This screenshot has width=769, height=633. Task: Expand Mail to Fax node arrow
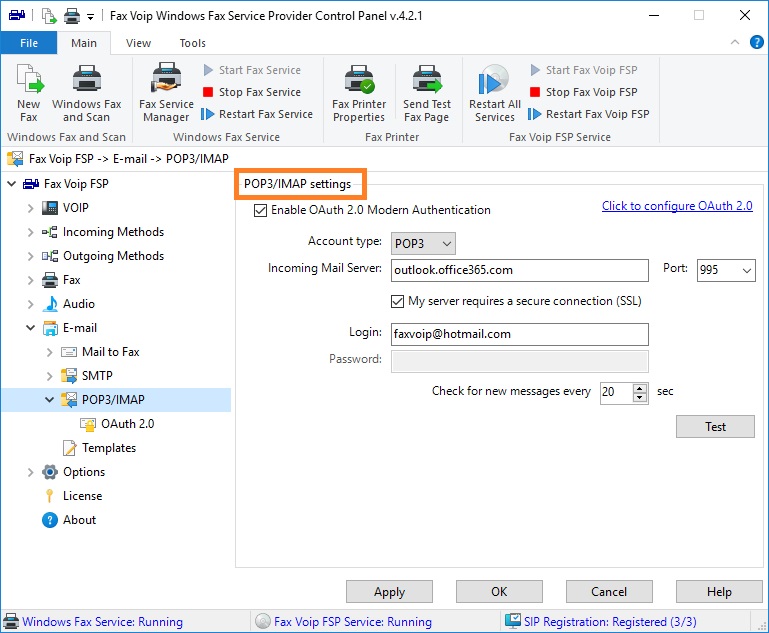(x=50, y=353)
